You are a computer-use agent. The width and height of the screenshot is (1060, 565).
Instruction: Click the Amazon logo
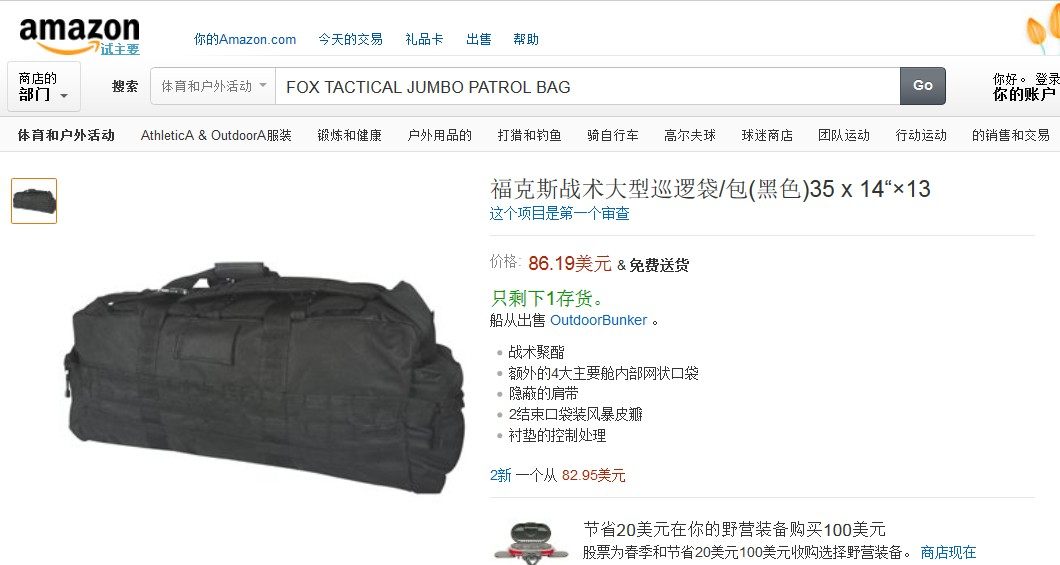pos(79,36)
